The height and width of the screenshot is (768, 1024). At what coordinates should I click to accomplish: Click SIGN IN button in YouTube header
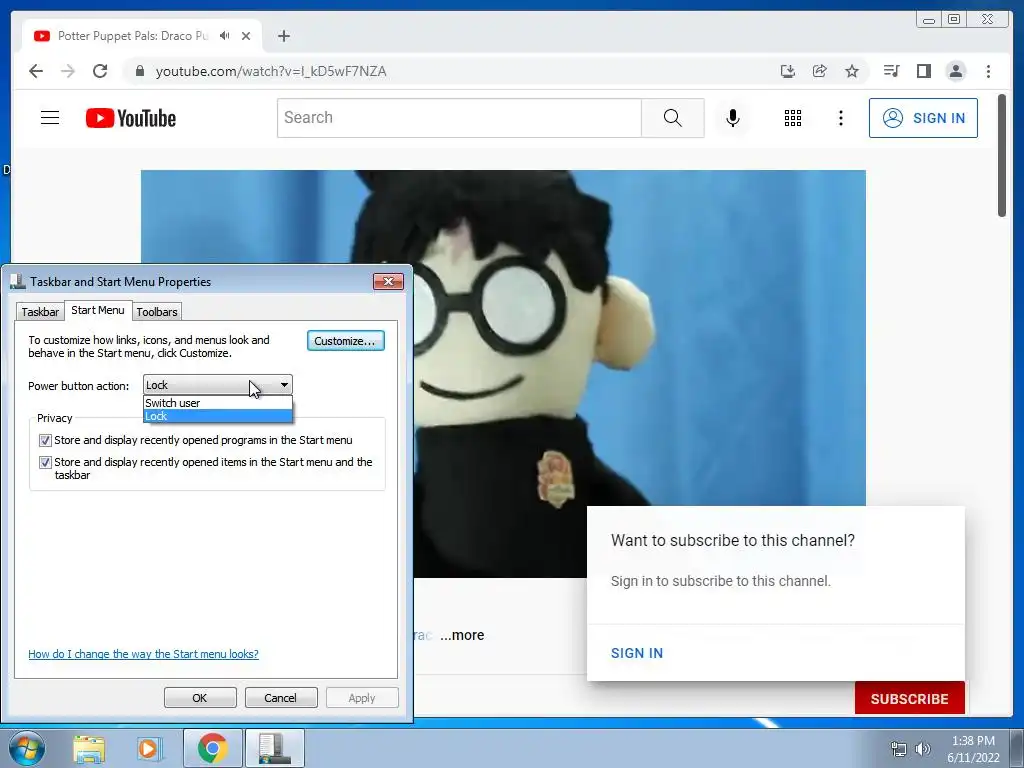pyautogui.click(x=923, y=118)
